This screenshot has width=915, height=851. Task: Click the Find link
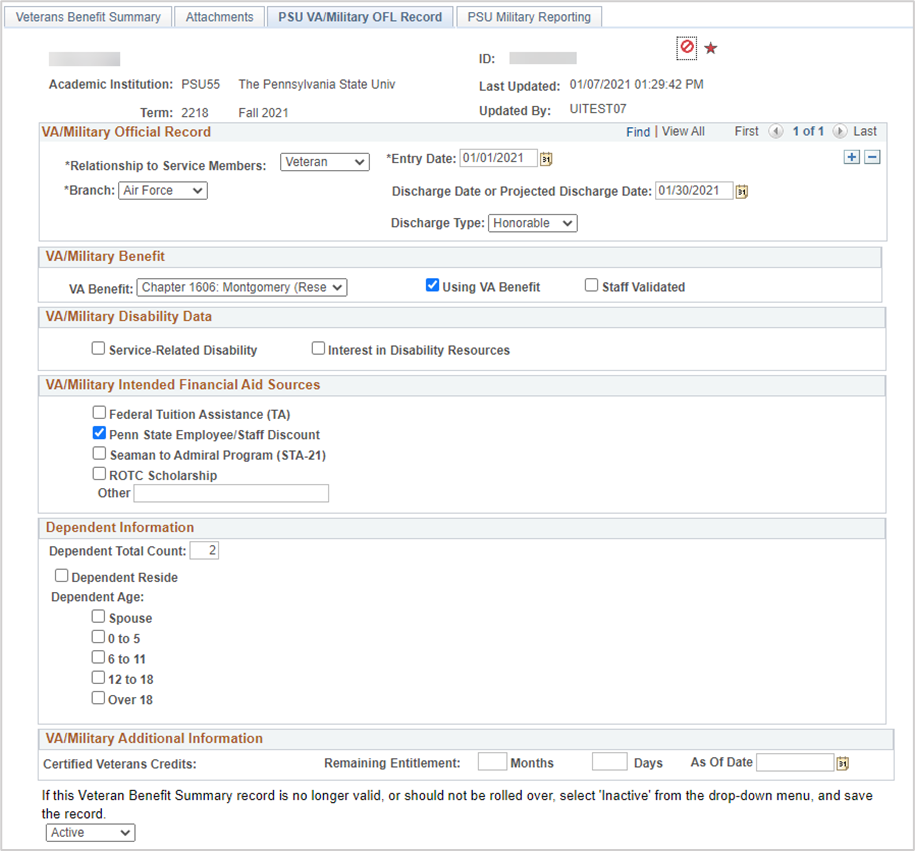(x=638, y=131)
